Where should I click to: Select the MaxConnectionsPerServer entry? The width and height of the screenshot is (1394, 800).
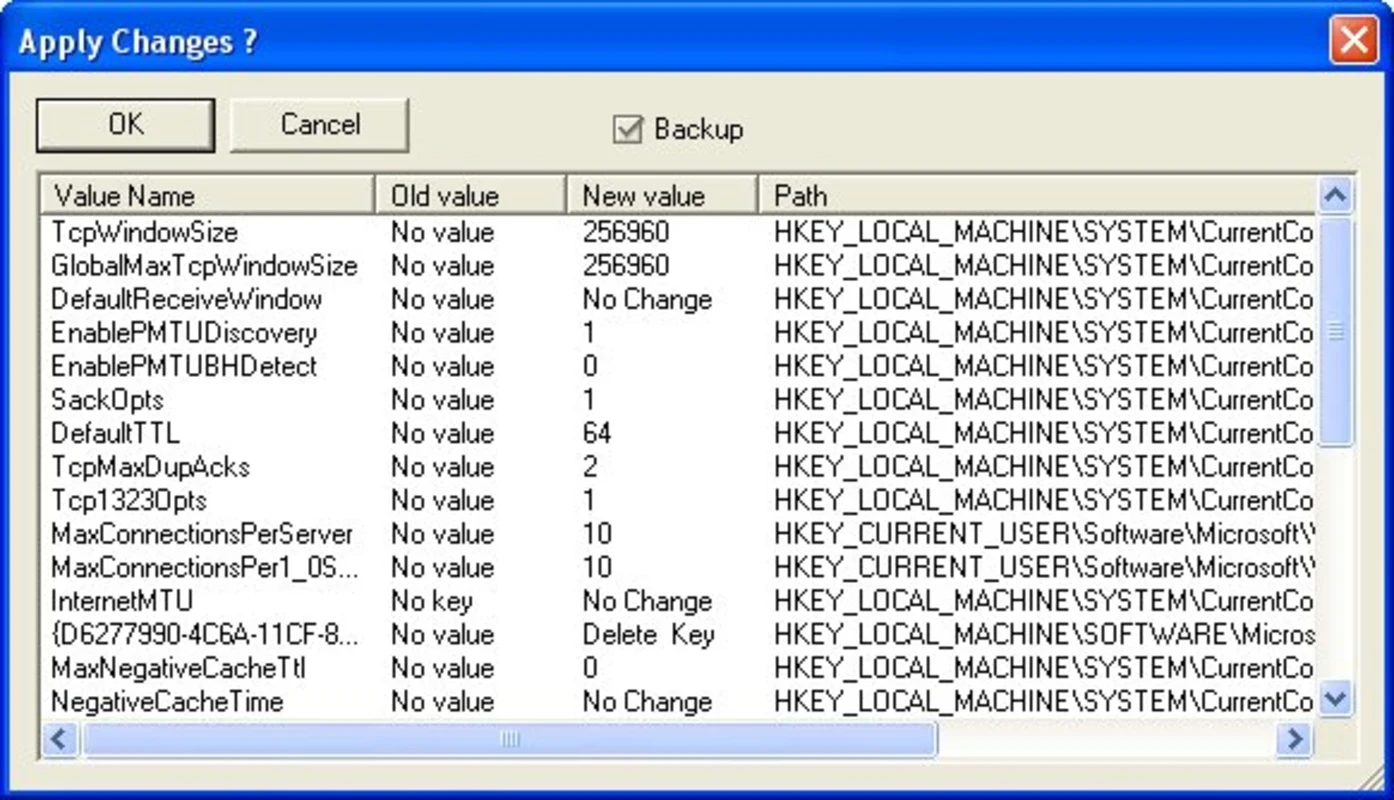pyautogui.click(x=680, y=534)
